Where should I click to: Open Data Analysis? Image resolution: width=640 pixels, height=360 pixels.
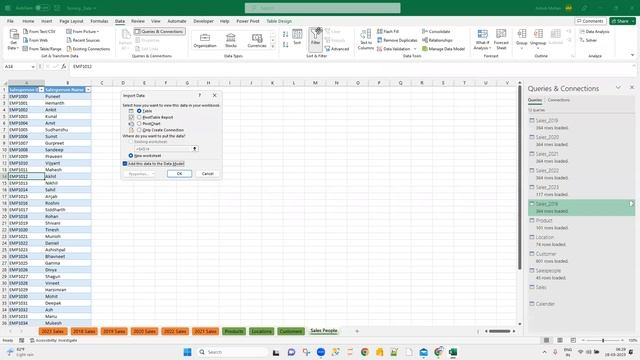594,31
